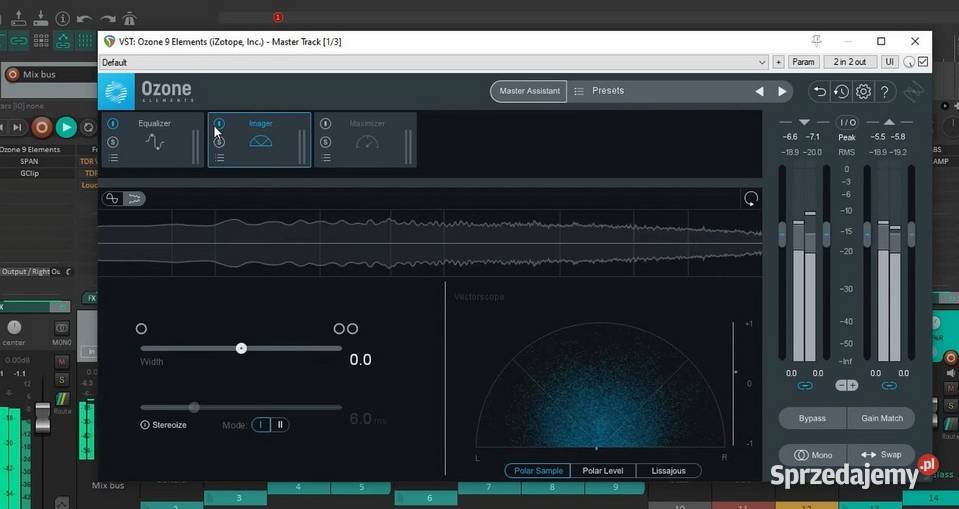Arm the Mix bus track record button
The width and height of the screenshot is (959, 509).
[12, 75]
